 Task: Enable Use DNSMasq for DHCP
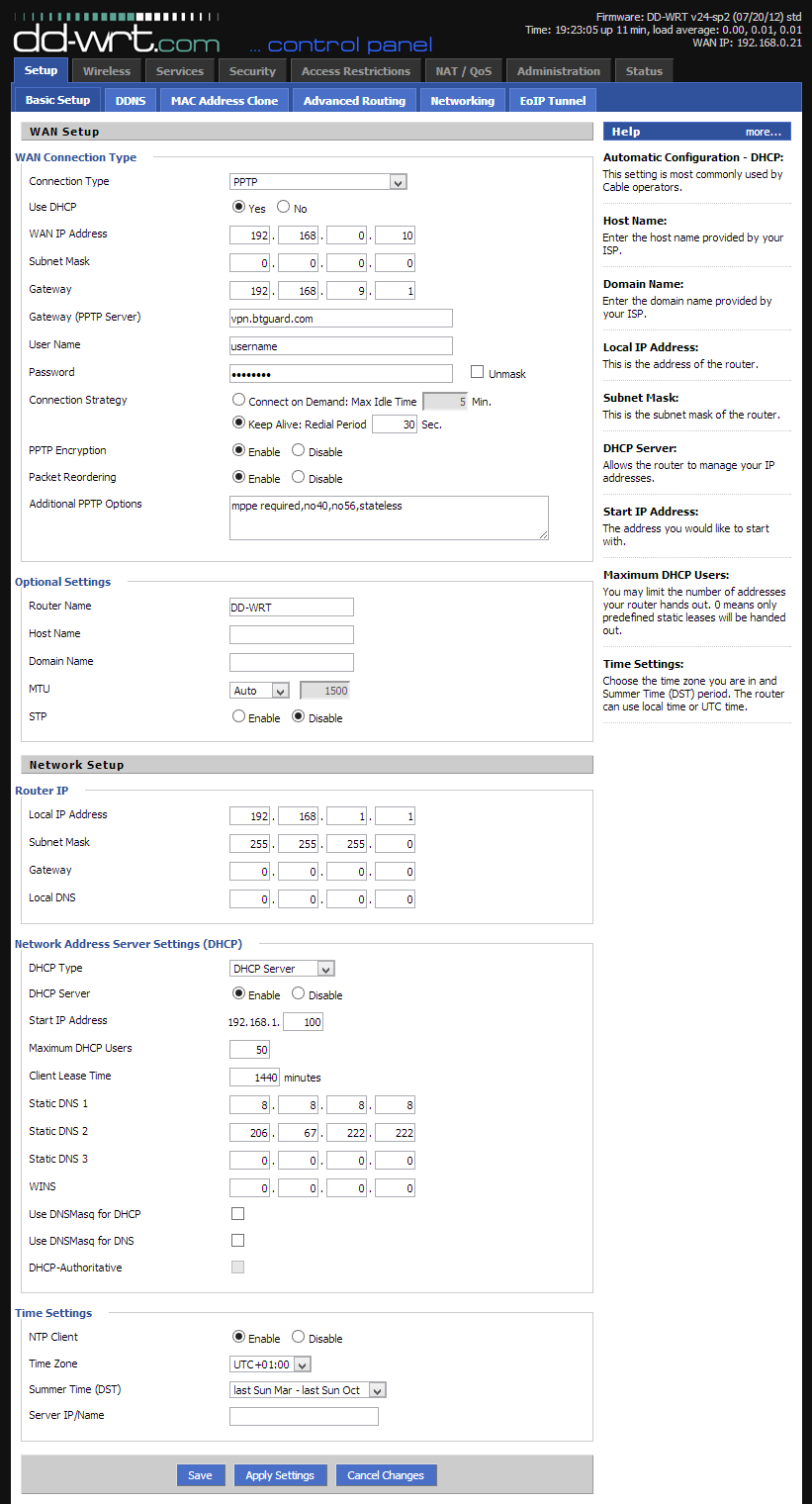237,1213
